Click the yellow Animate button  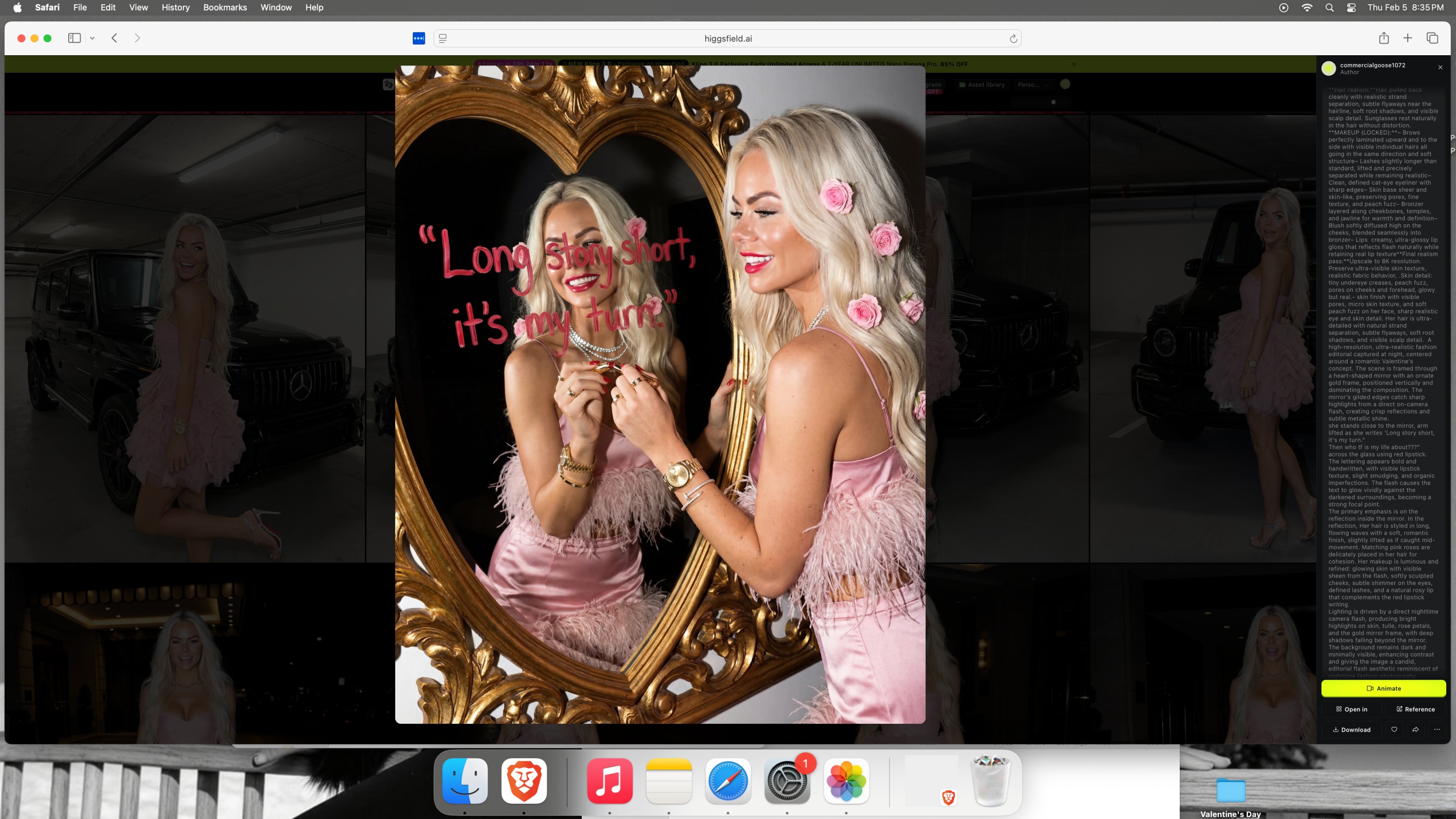click(1383, 689)
